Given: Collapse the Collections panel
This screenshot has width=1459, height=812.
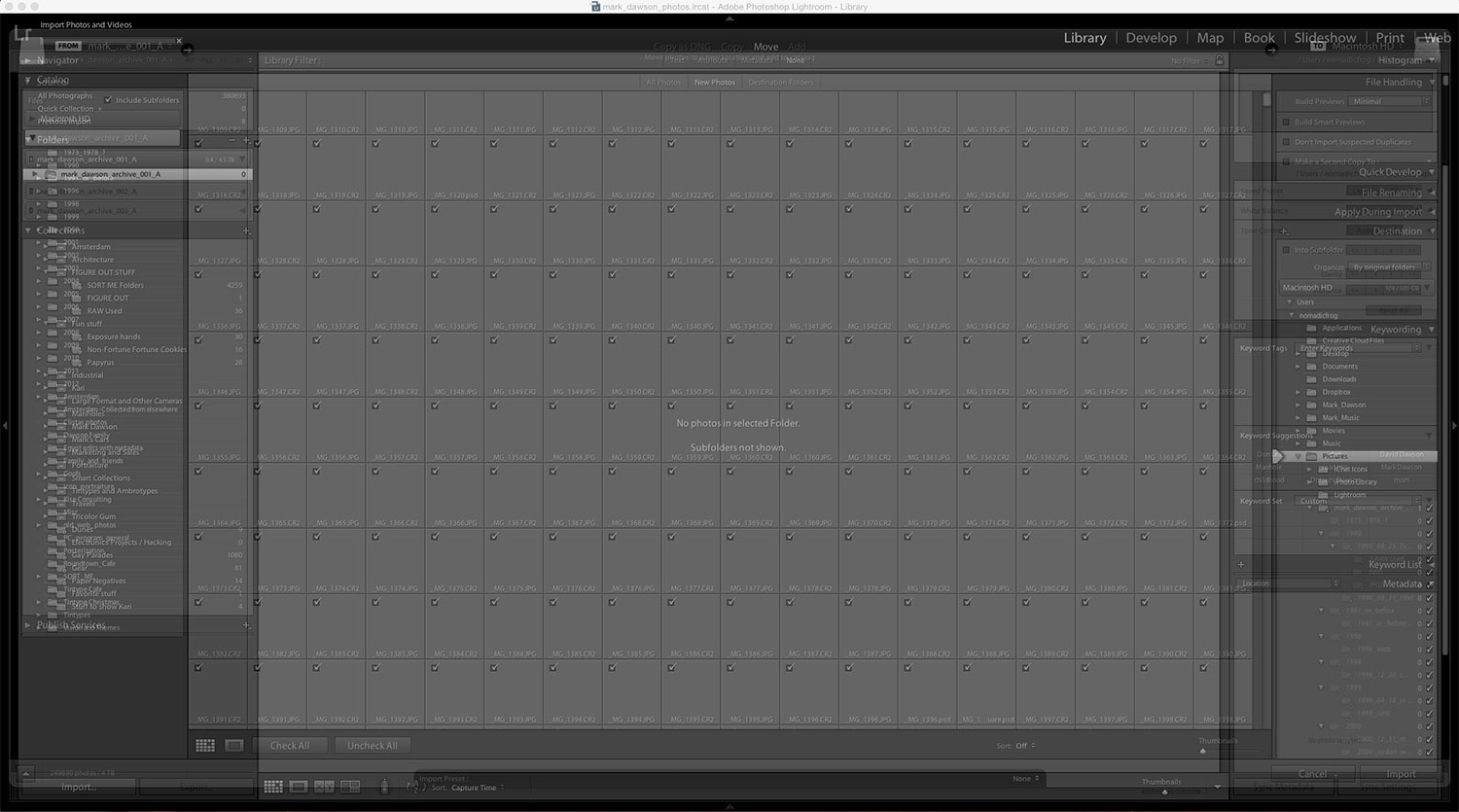Looking at the screenshot, I should point(27,230).
